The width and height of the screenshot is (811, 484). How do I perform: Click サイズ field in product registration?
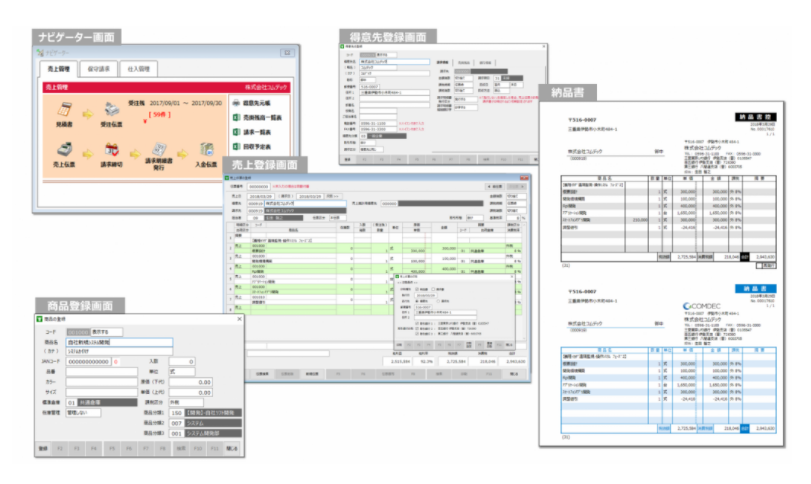(x=101, y=392)
